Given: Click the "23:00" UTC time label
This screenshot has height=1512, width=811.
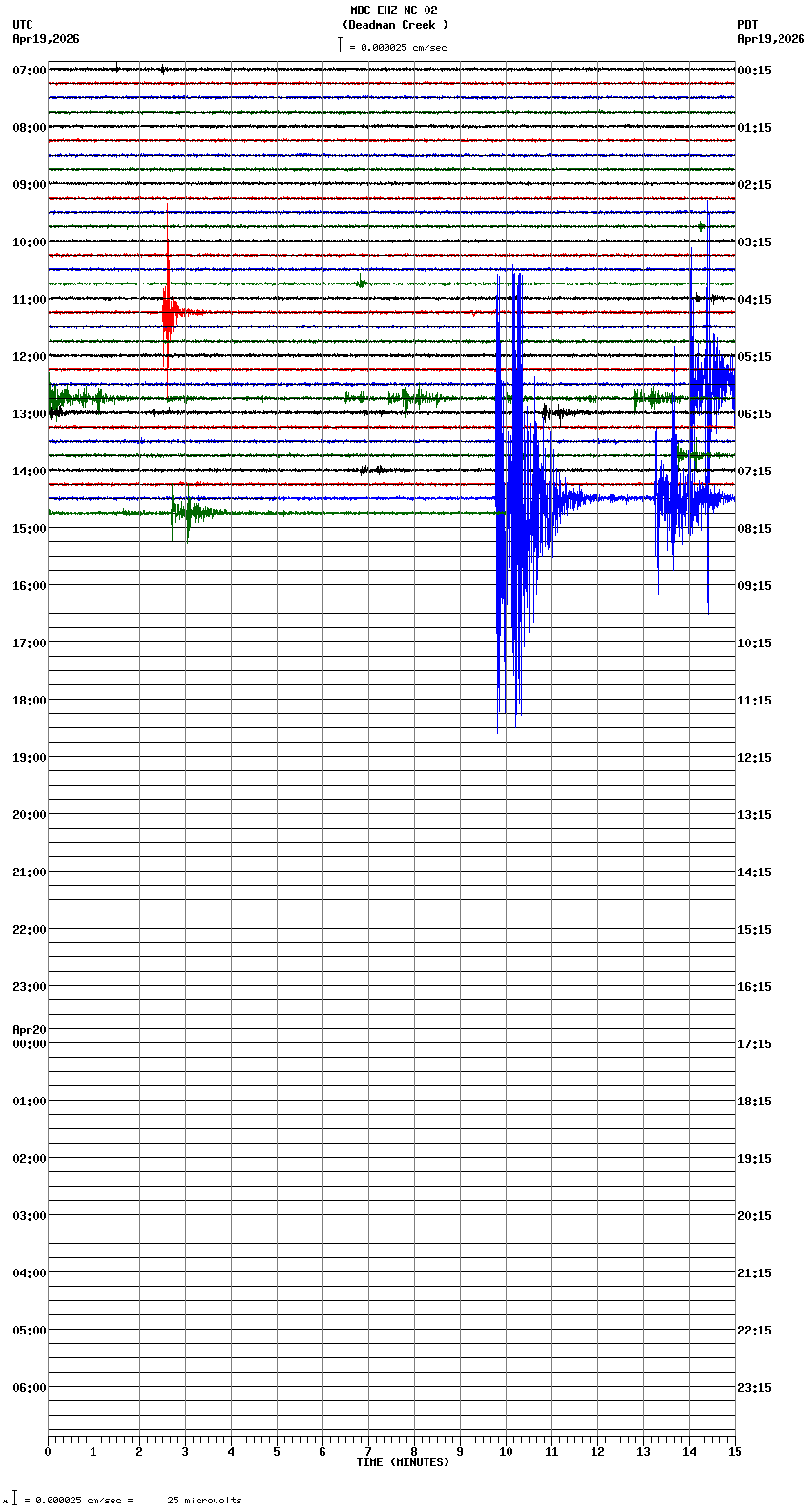Looking at the screenshot, I should (x=30, y=987).
